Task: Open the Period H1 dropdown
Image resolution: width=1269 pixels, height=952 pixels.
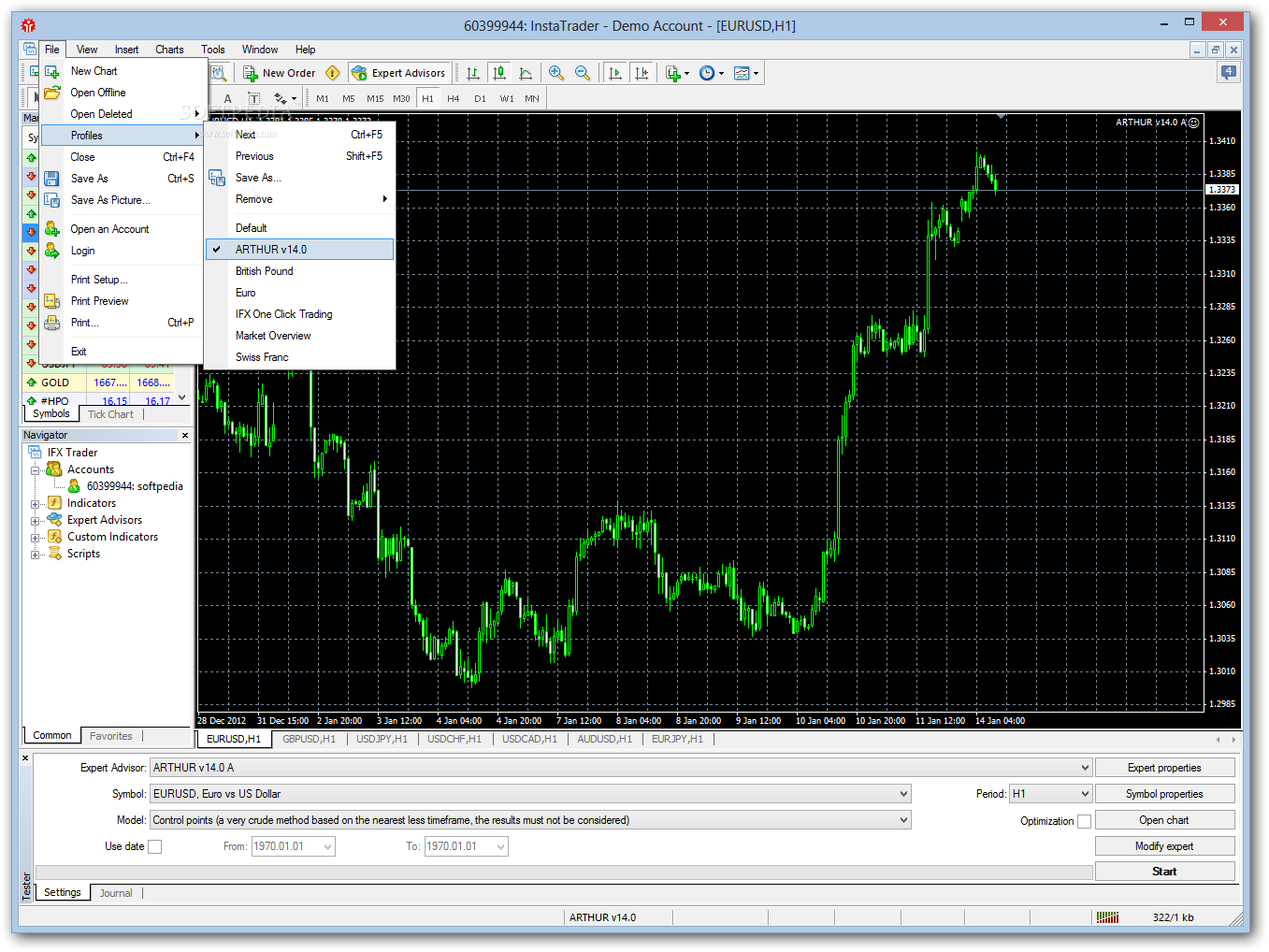Action: [x=1050, y=794]
